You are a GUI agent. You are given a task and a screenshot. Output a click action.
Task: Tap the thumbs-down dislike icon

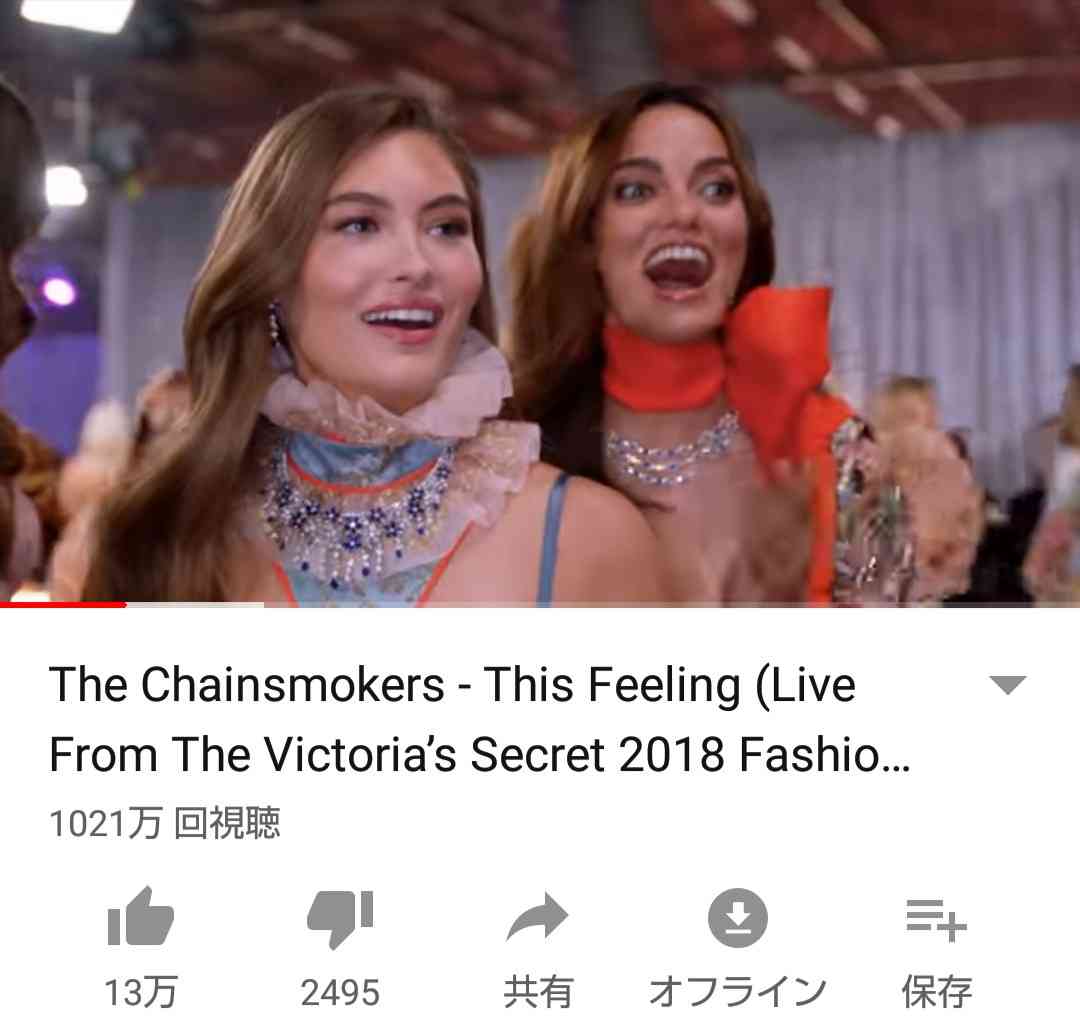[x=340, y=919]
